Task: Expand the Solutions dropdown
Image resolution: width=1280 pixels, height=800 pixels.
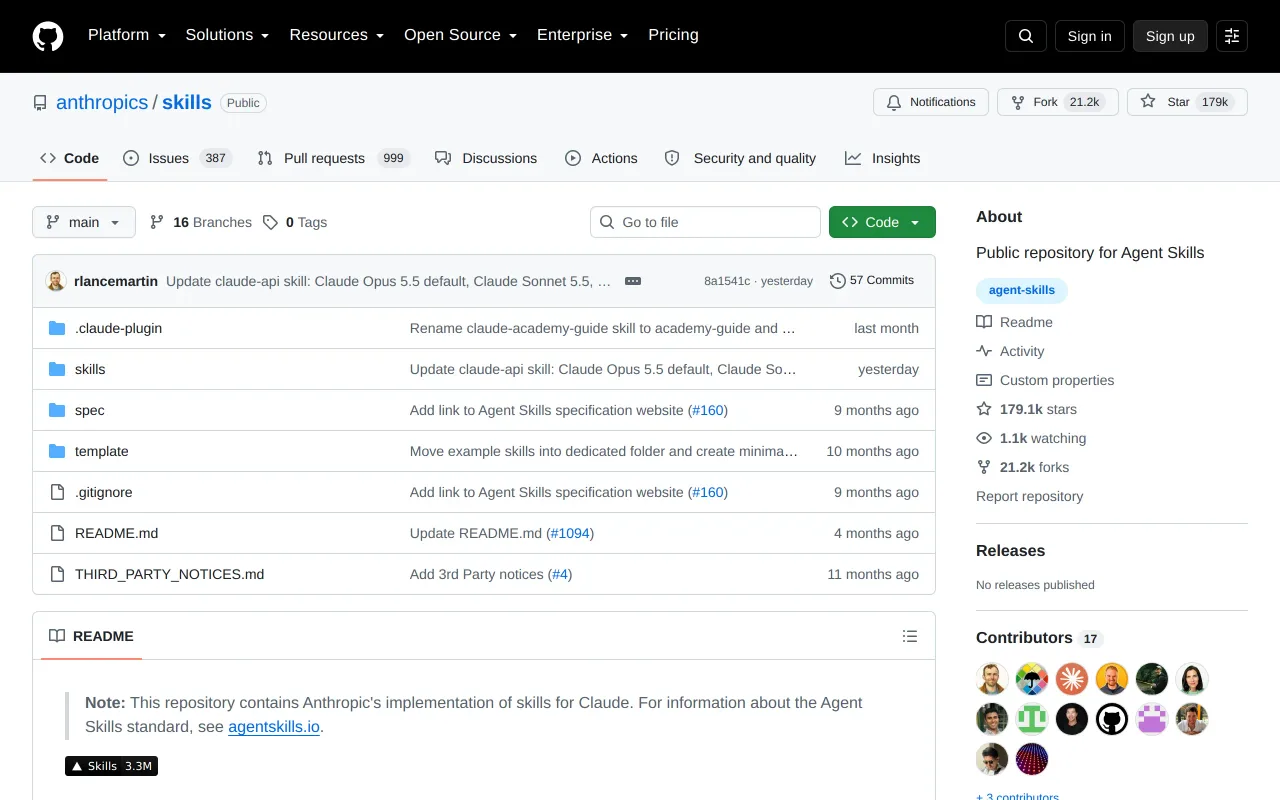Action: 228,35
